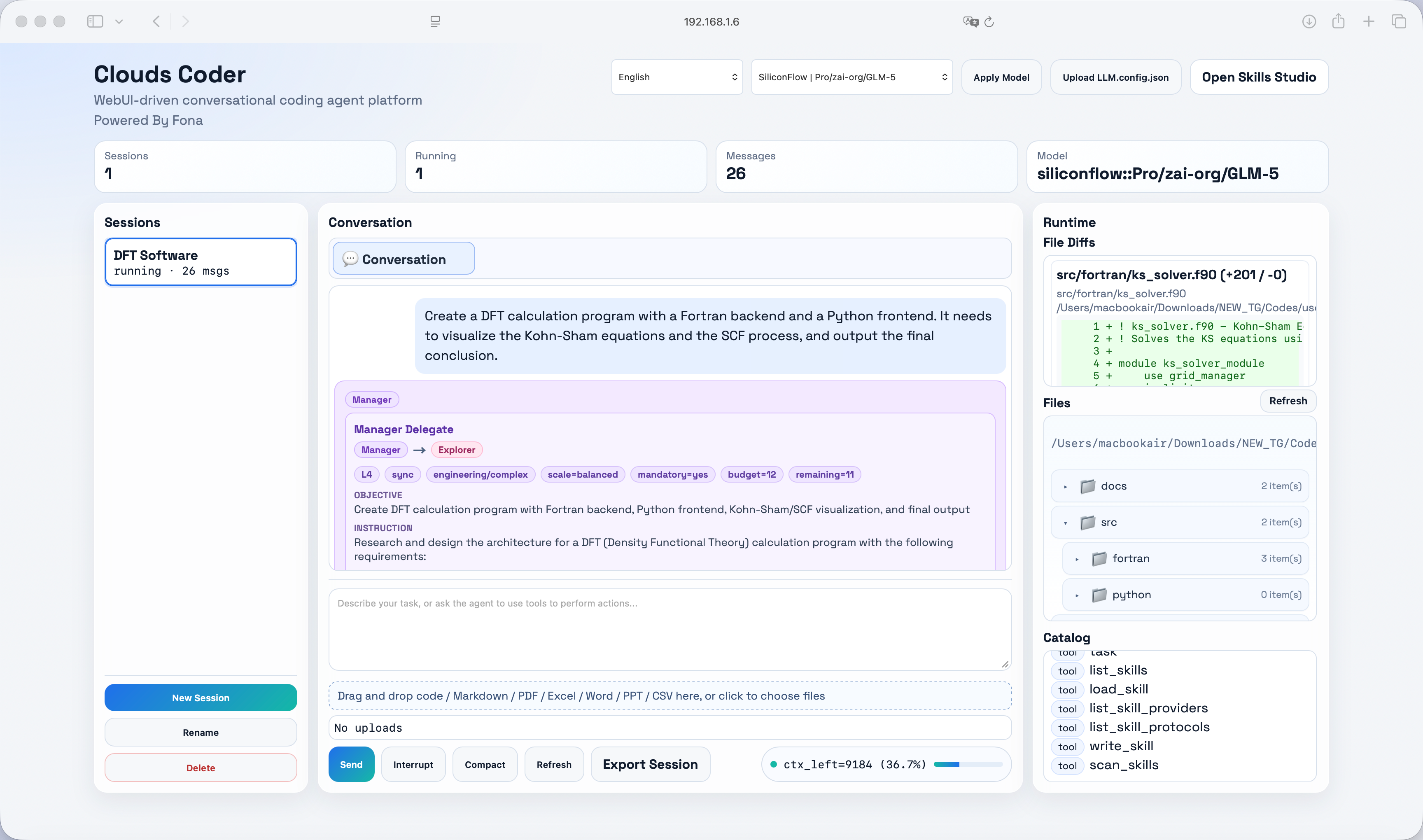Click the ctx_left context progress bar
Viewport: 1423px width, 840px height.
click(968, 764)
